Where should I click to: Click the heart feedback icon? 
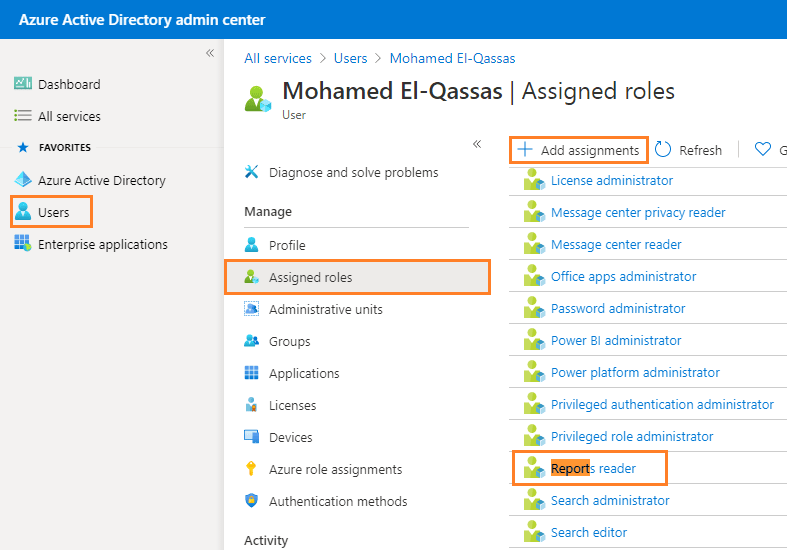(x=763, y=149)
